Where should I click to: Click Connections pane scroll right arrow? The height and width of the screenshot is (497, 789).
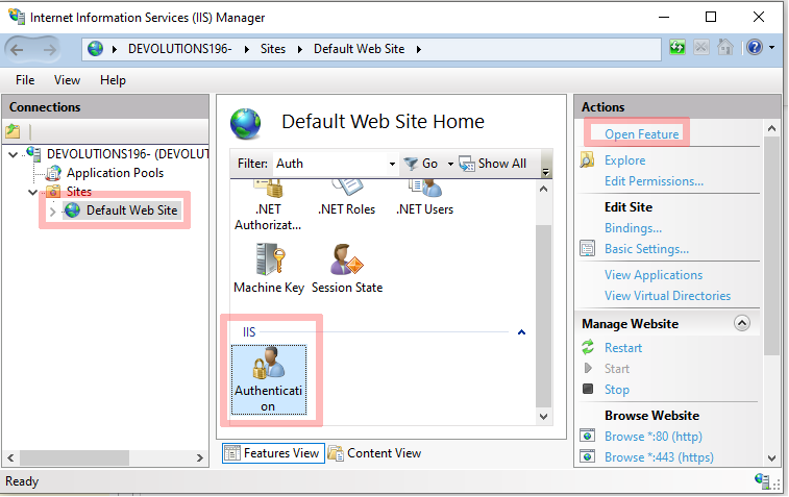tap(200, 458)
